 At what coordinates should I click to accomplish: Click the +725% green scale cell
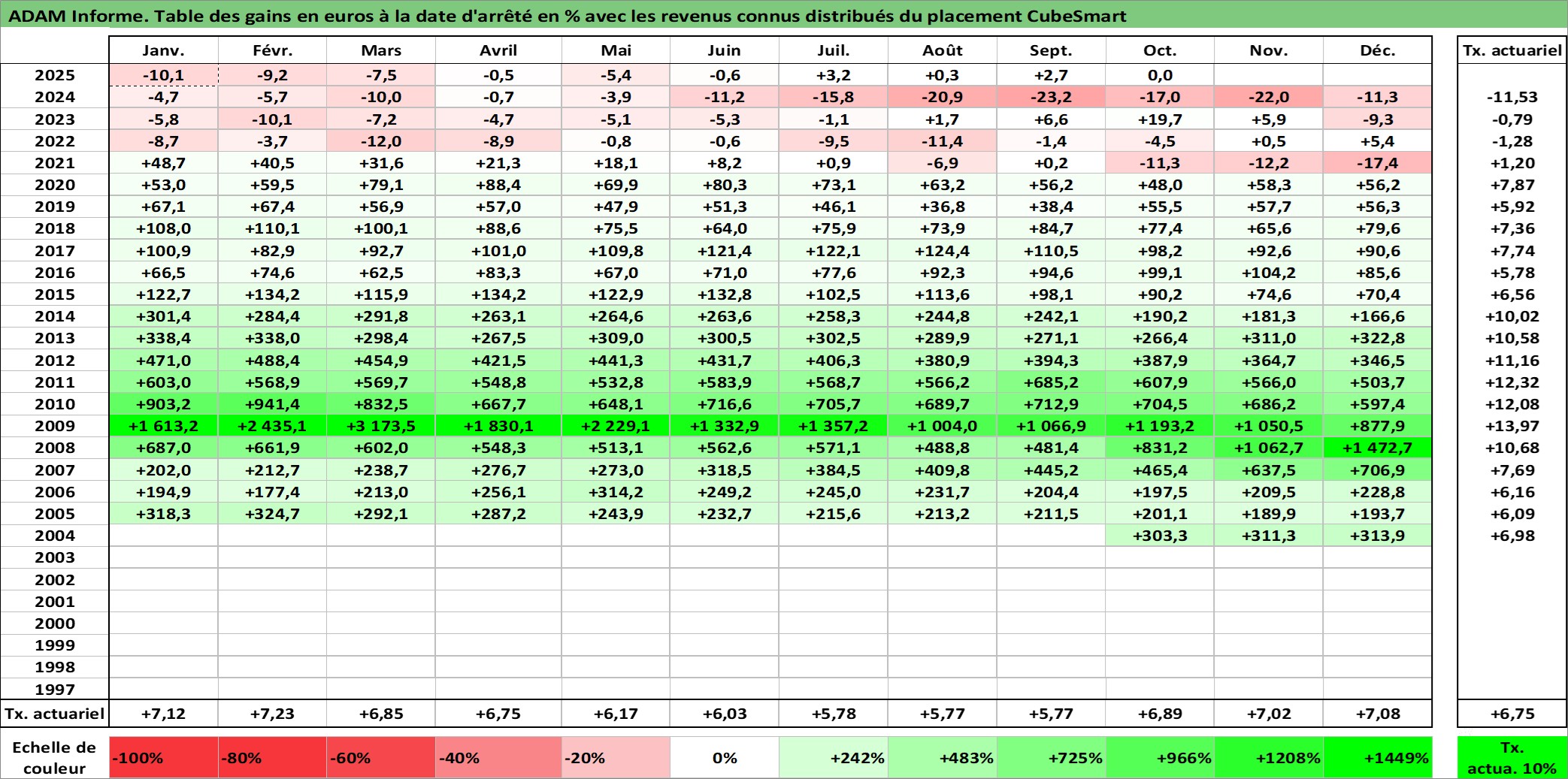pyautogui.click(x=1052, y=758)
